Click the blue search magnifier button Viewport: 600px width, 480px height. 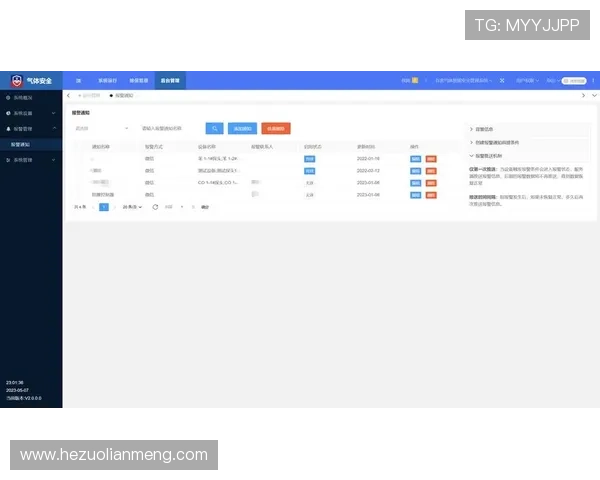[x=214, y=128]
